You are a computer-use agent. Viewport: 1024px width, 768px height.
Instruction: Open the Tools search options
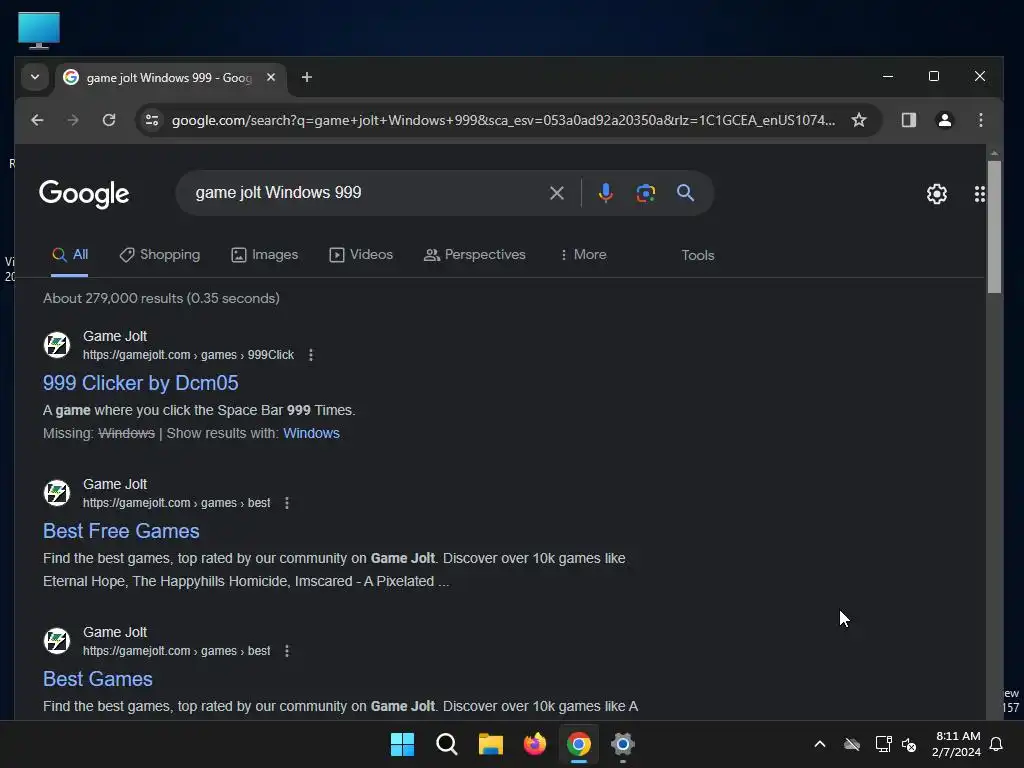pyautogui.click(x=697, y=255)
